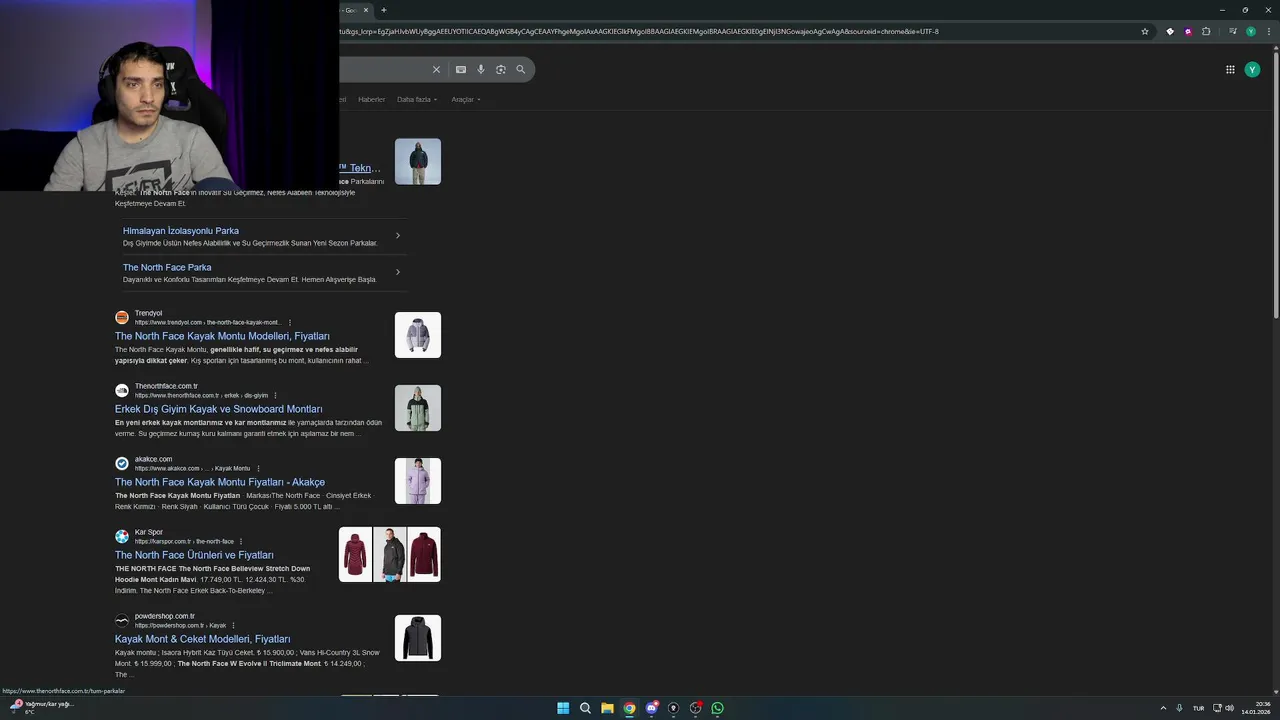Click the magnifier search submit icon
Viewport: 1280px width, 720px height.
(x=521, y=69)
